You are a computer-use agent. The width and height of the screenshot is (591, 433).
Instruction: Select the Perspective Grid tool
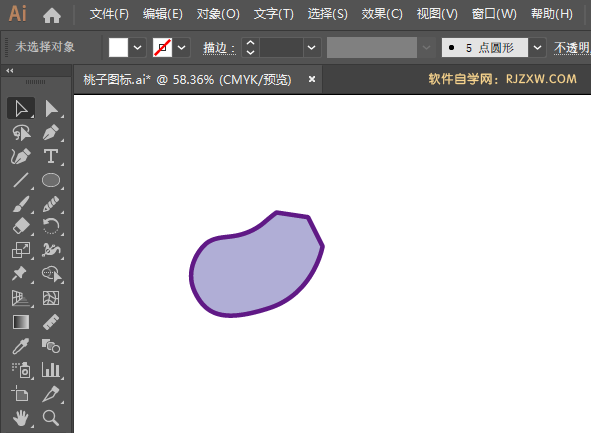click(x=21, y=298)
